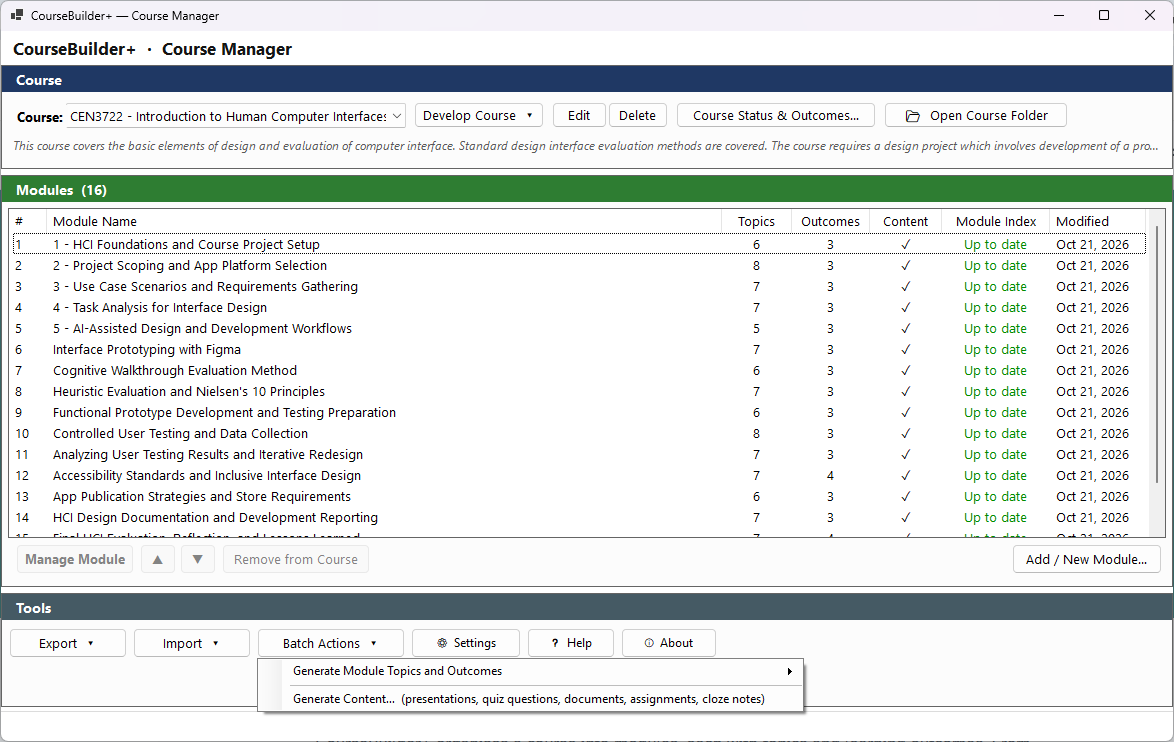Open Course Folder via the folder button
Image resolution: width=1174 pixels, height=742 pixels.
[x=976, y=115]
